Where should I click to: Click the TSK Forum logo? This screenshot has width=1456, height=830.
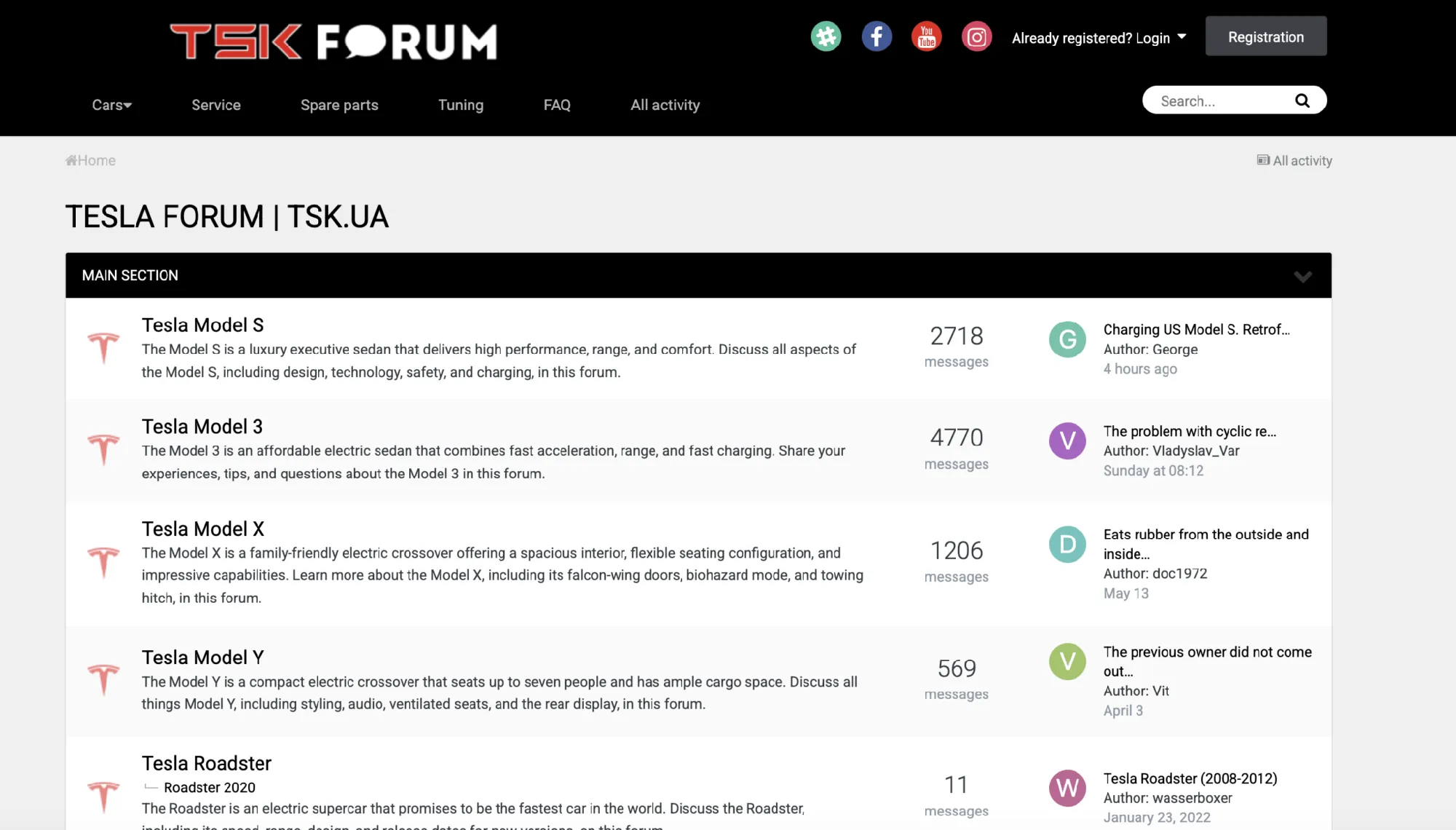click(333, 41)
